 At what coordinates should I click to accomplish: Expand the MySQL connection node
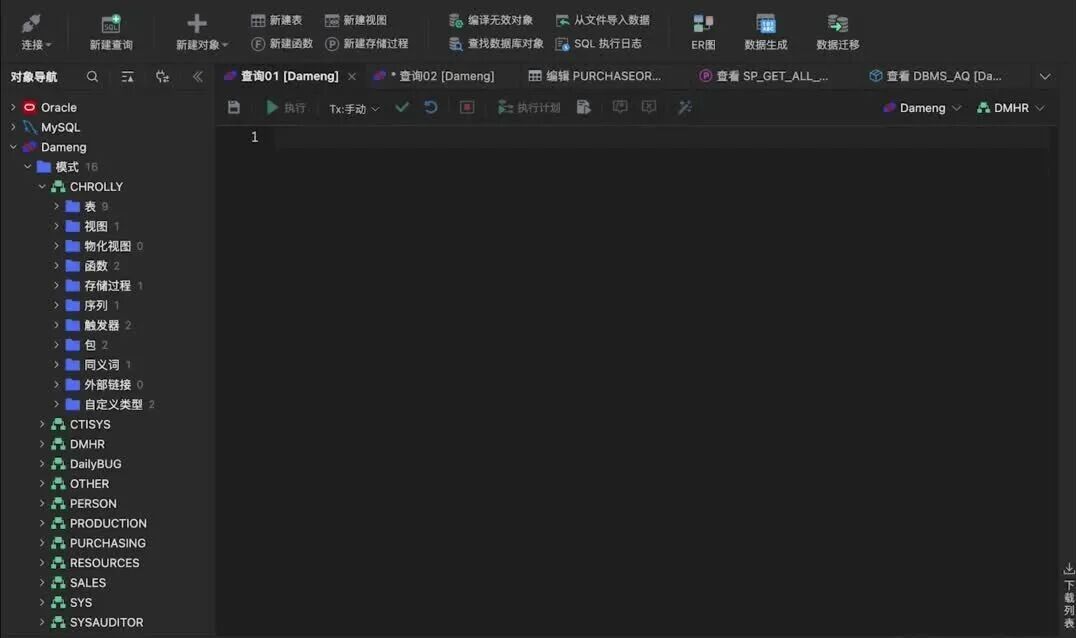coord(13,127)
